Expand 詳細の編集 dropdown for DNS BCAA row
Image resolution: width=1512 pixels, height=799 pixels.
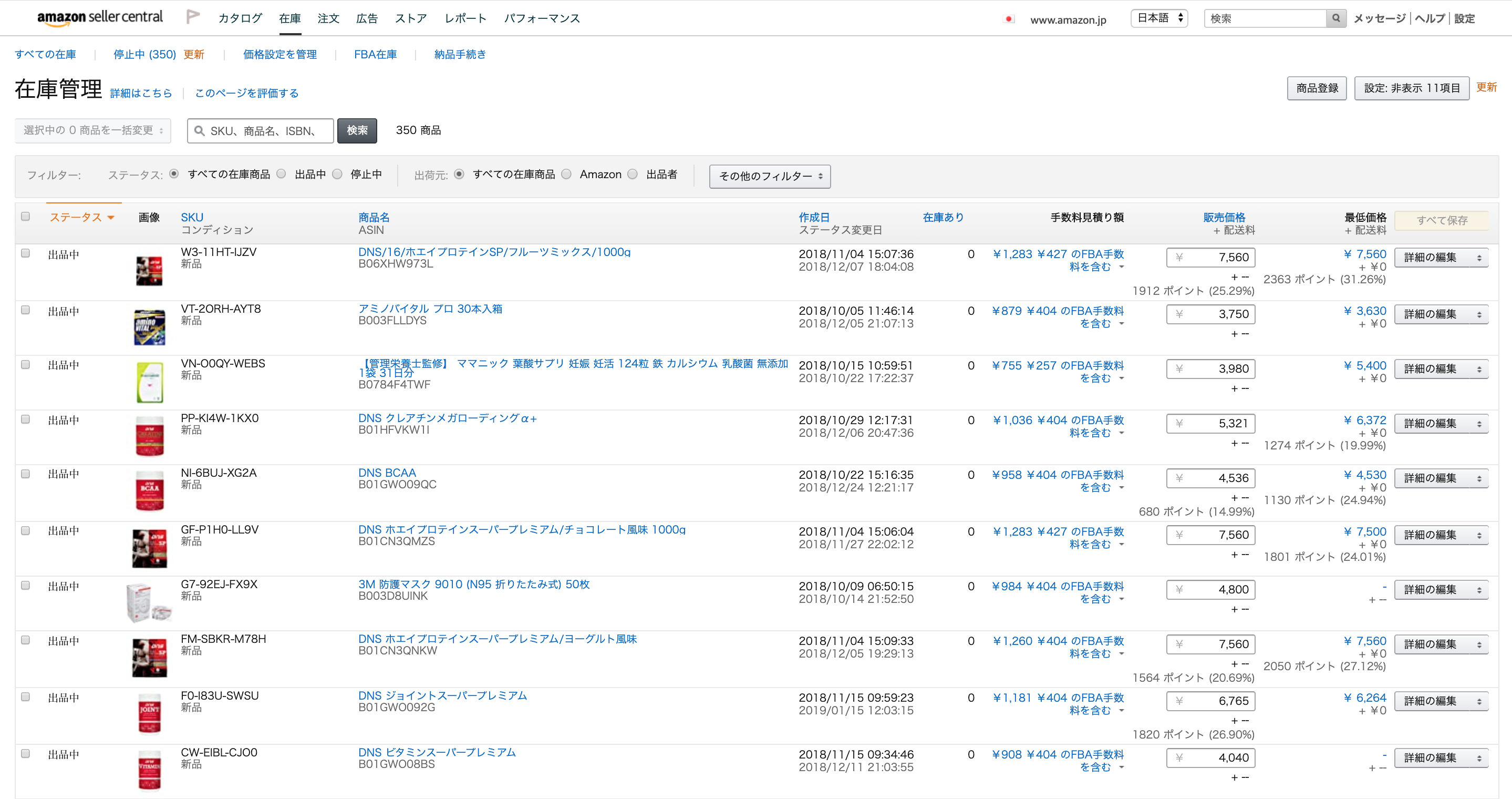(1479, 478)
